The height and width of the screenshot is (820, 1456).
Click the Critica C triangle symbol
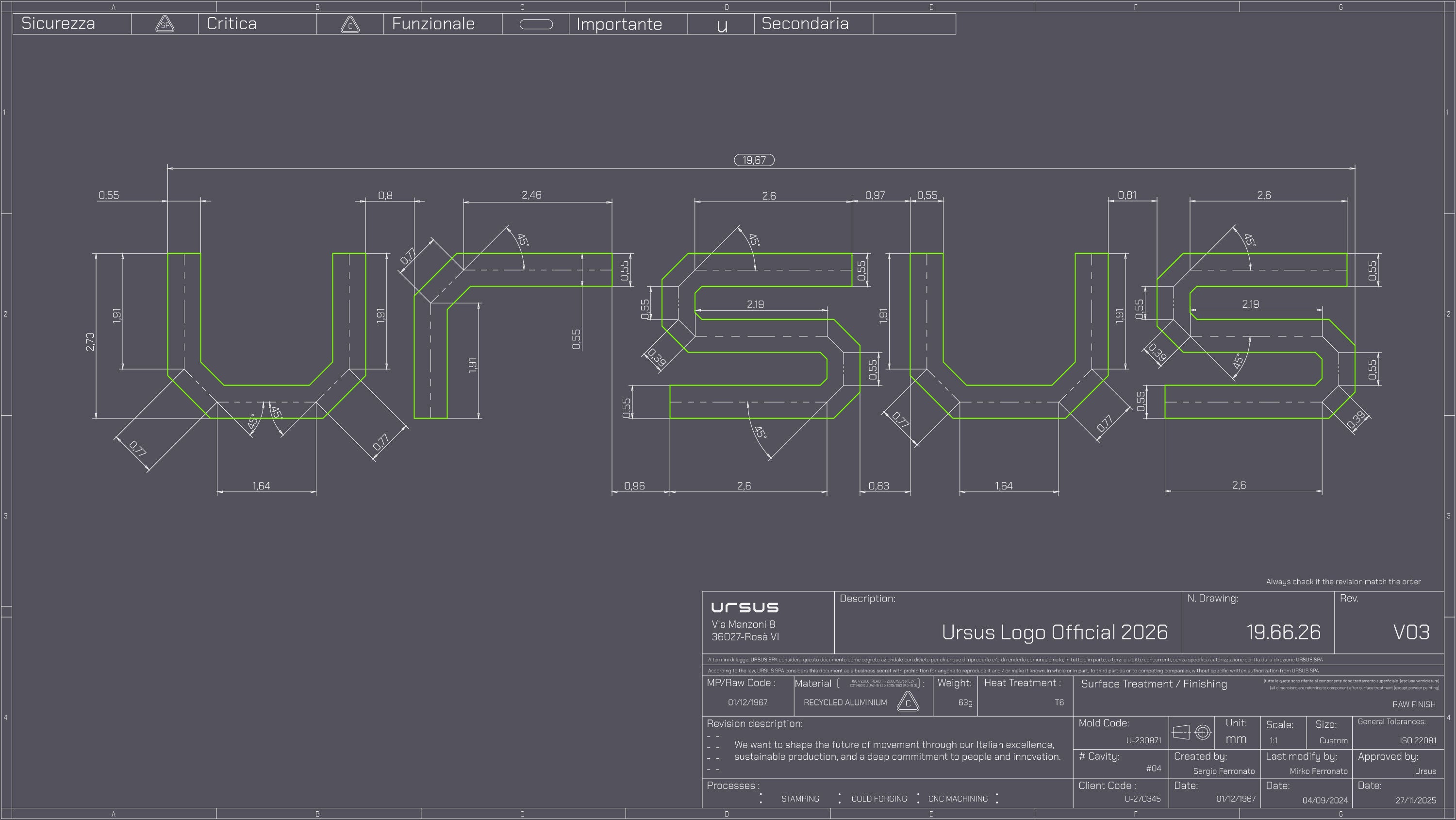pos(350,25)
